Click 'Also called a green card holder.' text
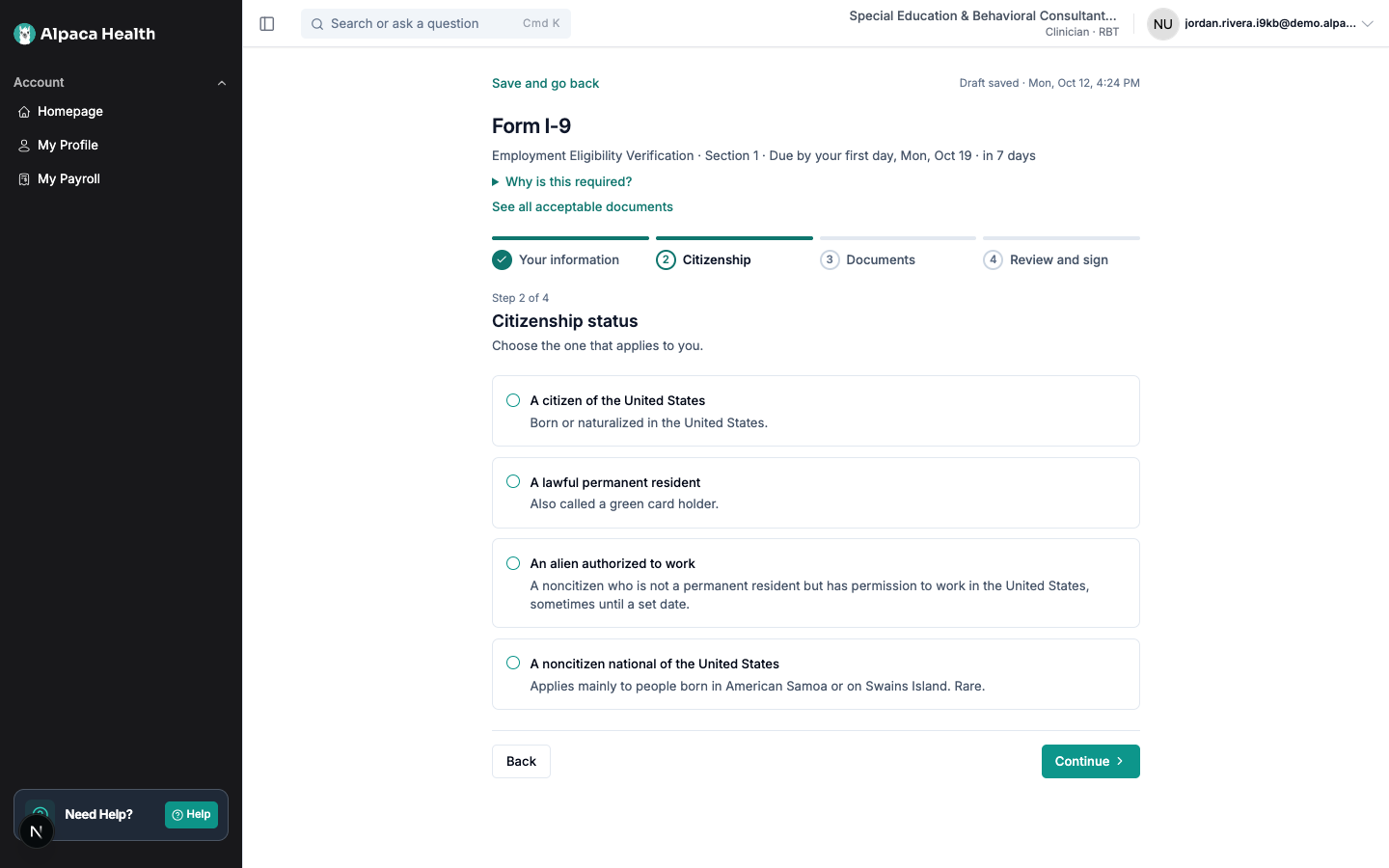 624,503
